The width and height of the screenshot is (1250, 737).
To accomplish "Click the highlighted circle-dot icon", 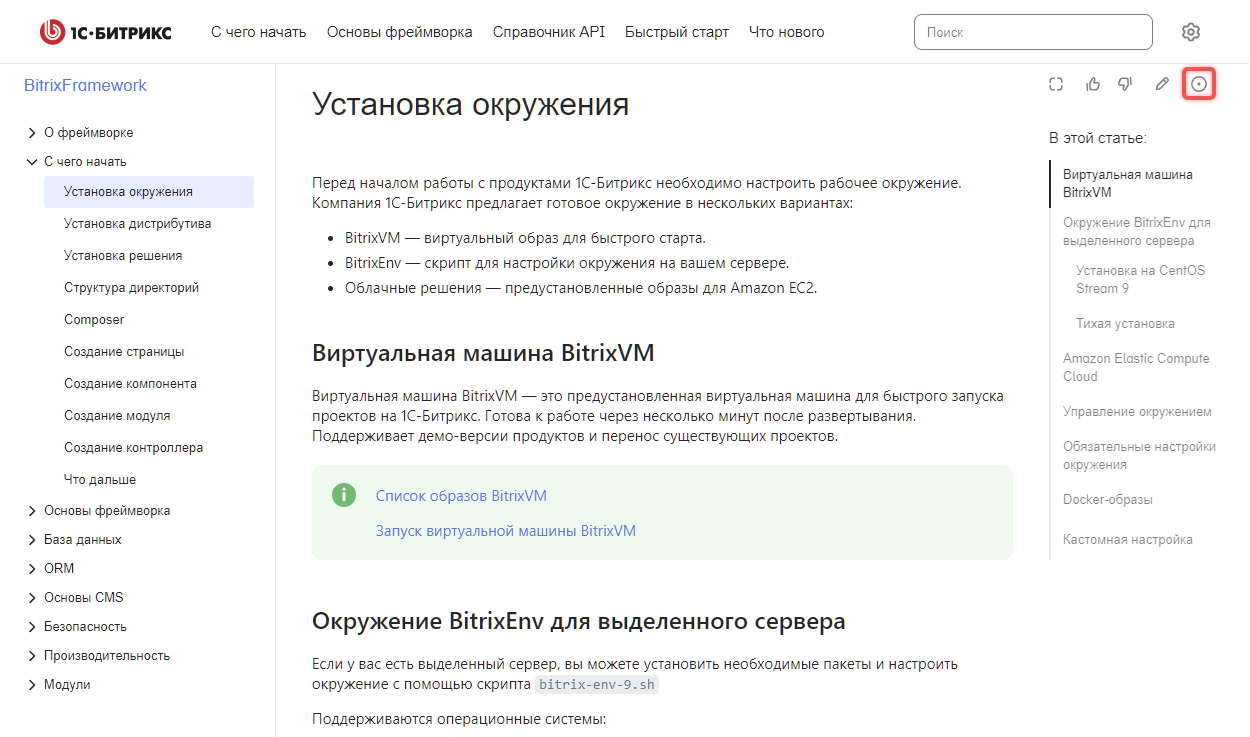I will click(x=1199, y=85).
